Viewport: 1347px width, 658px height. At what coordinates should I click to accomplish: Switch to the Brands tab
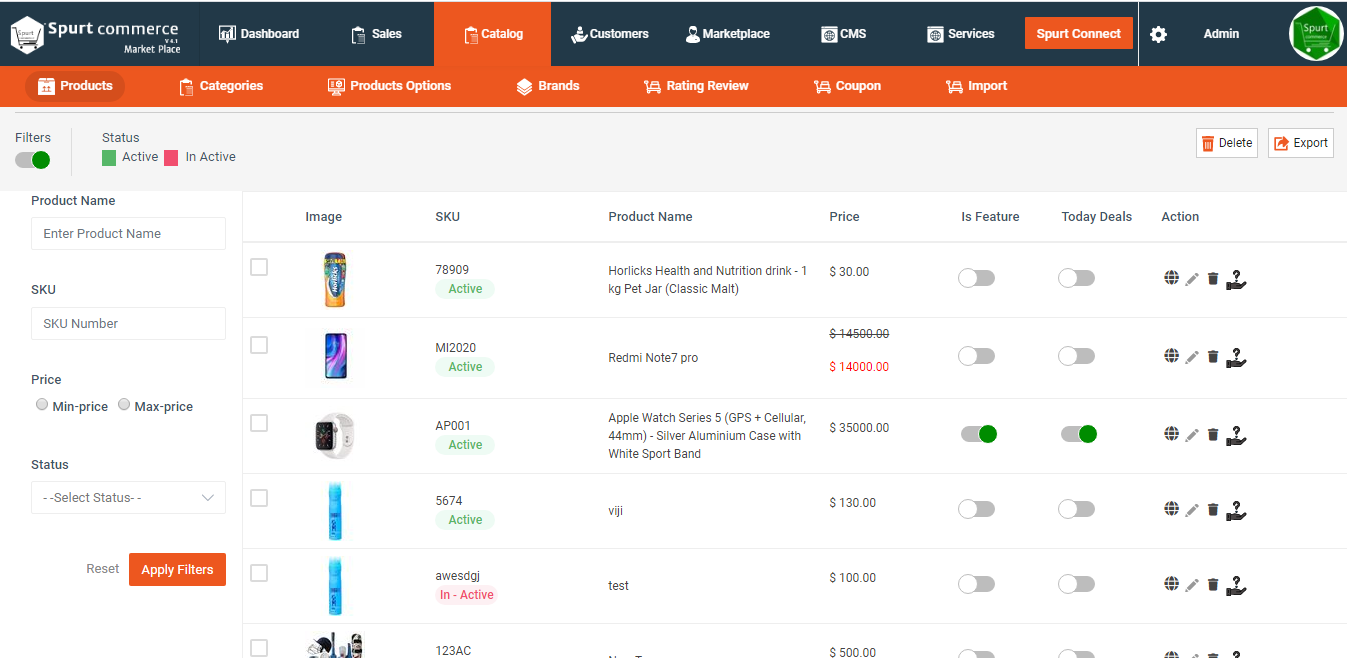tap(547, 86)
